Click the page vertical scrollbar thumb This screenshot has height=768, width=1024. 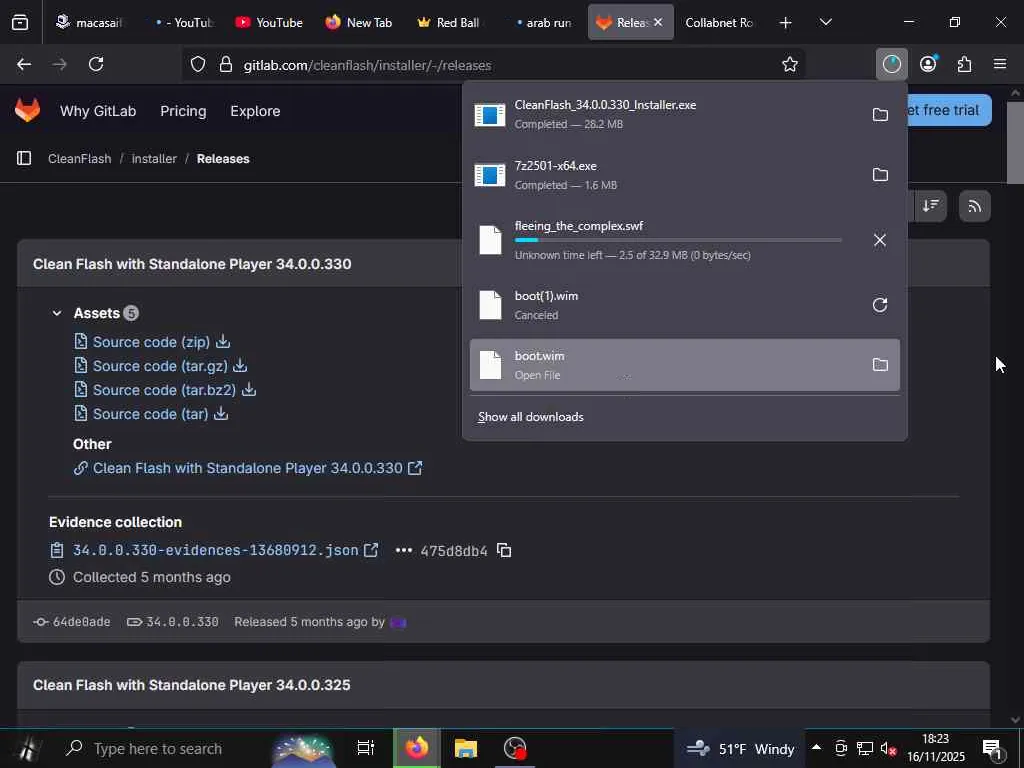coord(1014,142)
